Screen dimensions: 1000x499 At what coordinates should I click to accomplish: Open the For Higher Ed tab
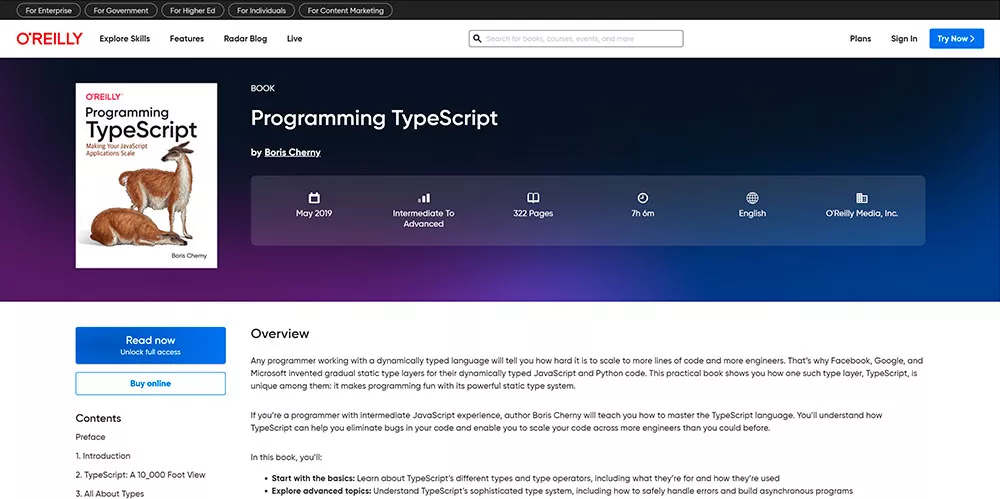point(193,10)
